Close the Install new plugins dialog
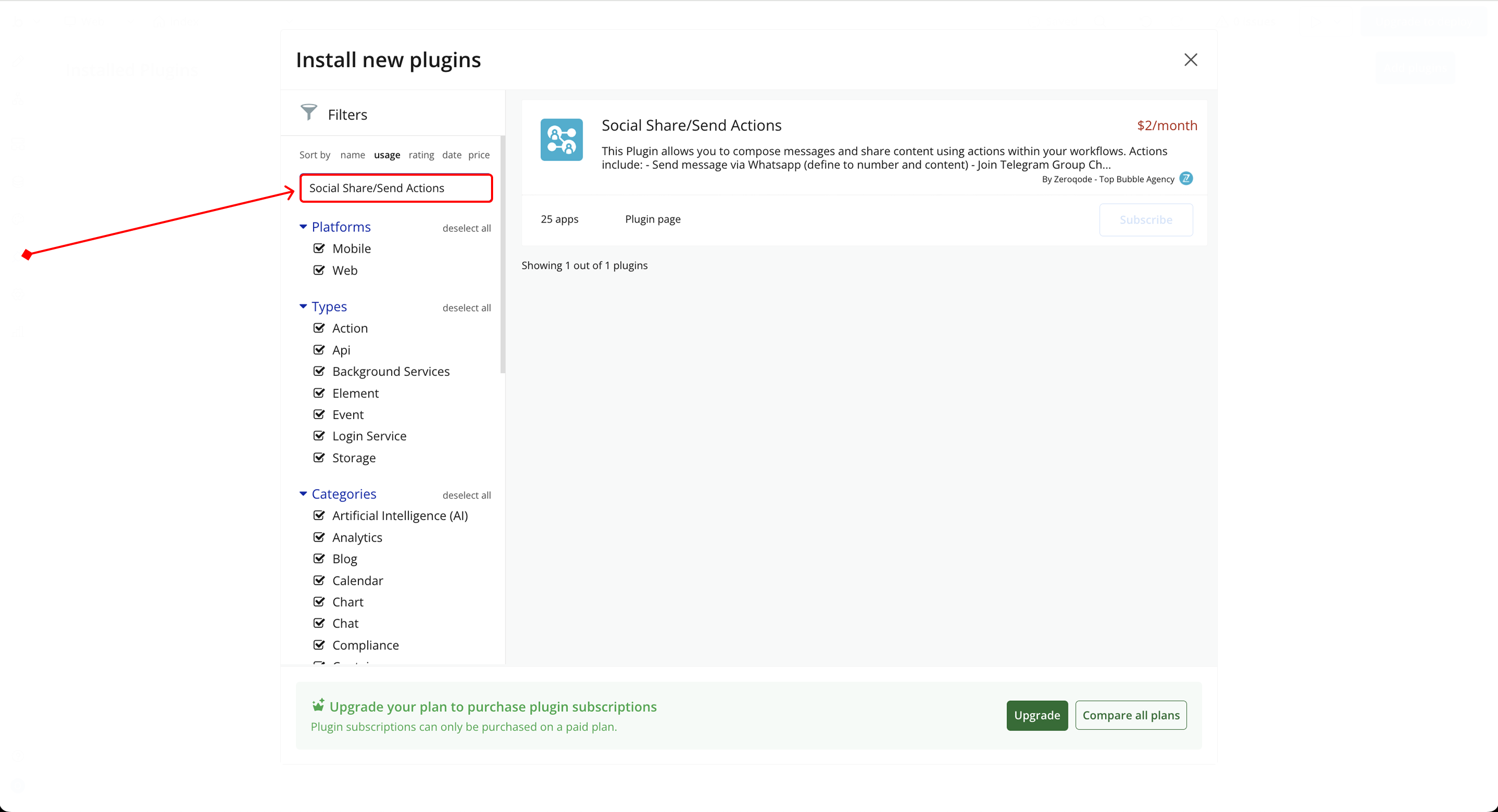The width and height of the screenshot is (1498, 812). tap(1191, 60)
